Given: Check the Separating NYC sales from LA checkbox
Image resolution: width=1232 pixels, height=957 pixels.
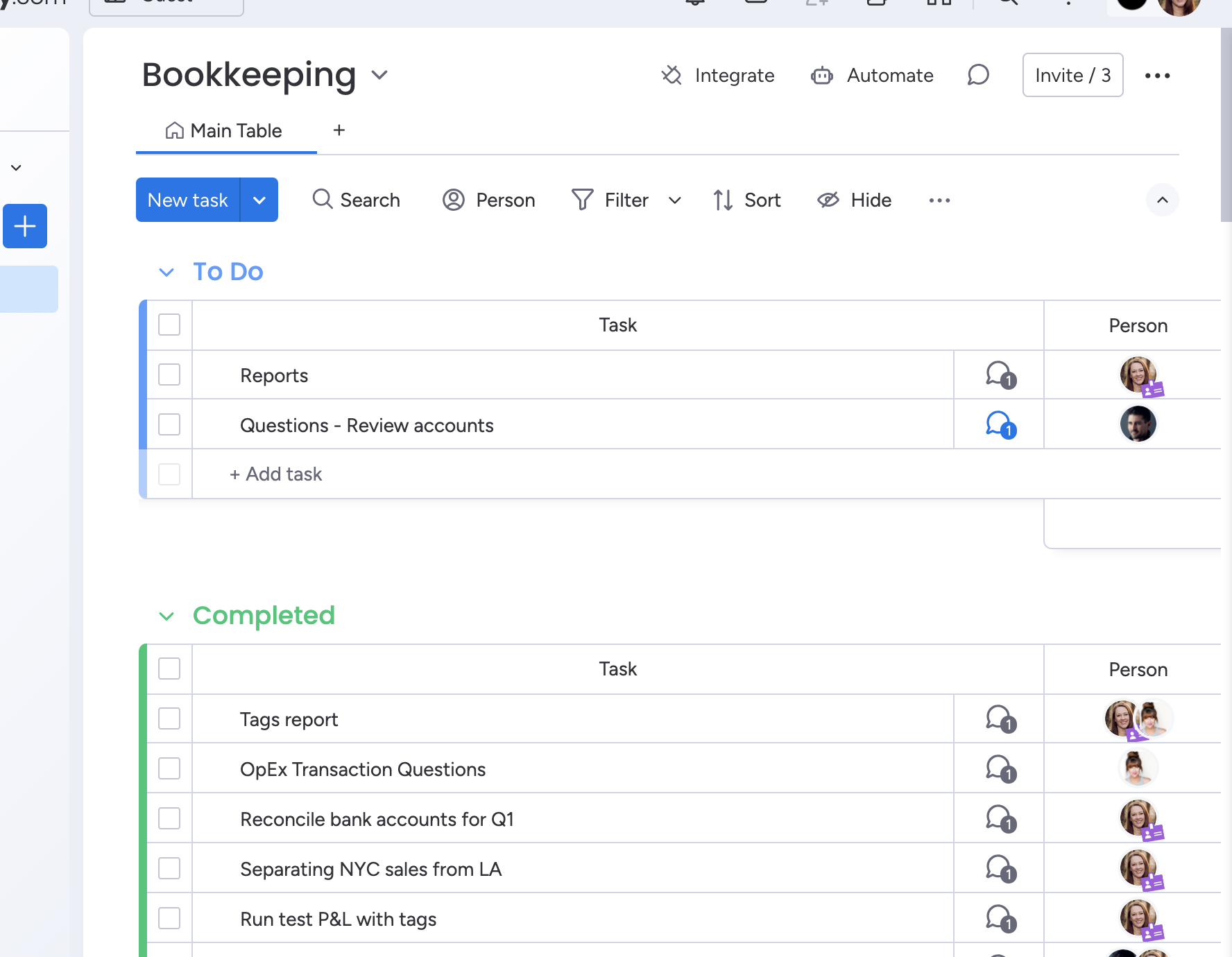Looking at the screenshot, I should click(x=169, y=868).
